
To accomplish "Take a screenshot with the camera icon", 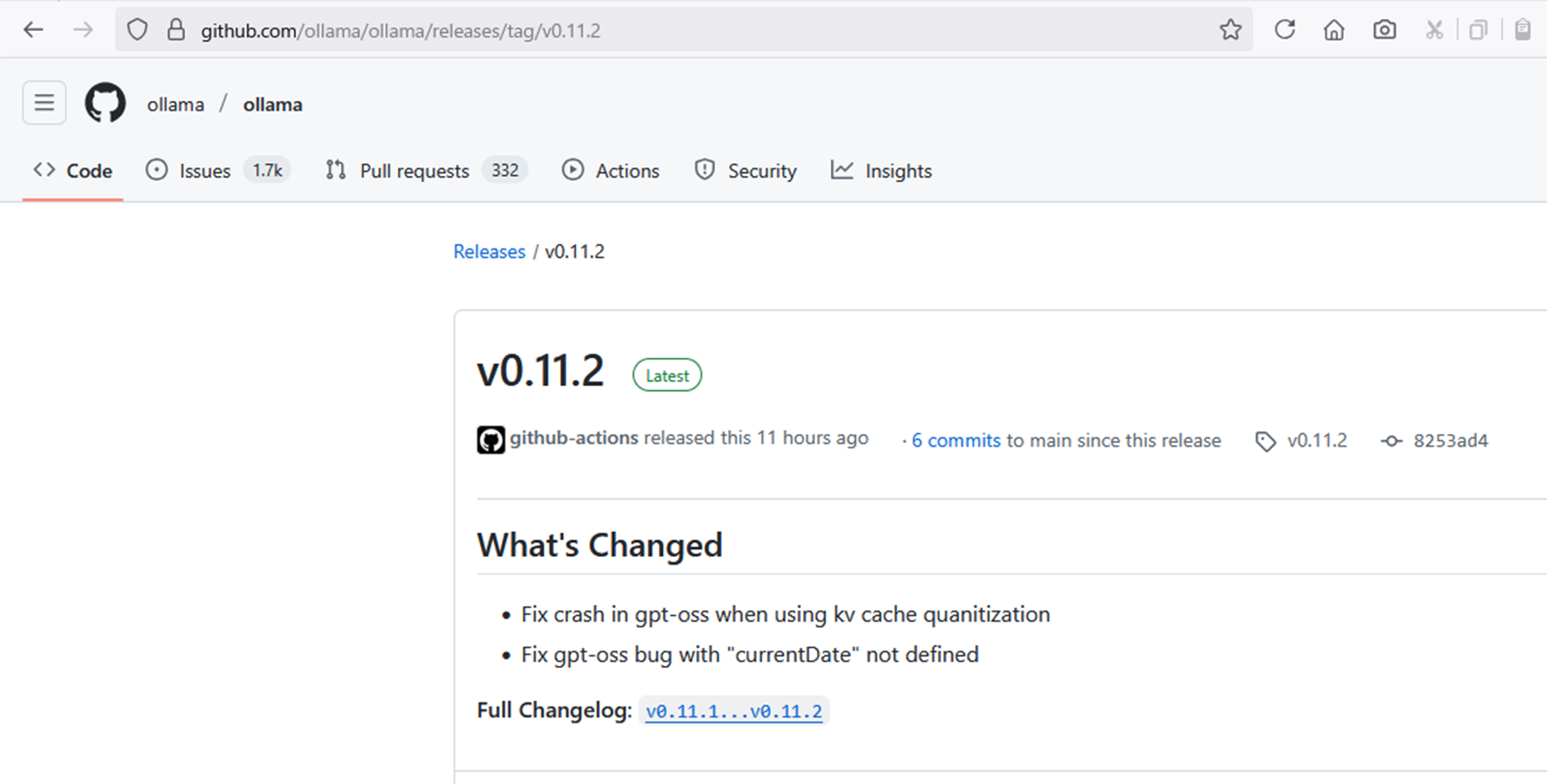I will pos(1384,29).
